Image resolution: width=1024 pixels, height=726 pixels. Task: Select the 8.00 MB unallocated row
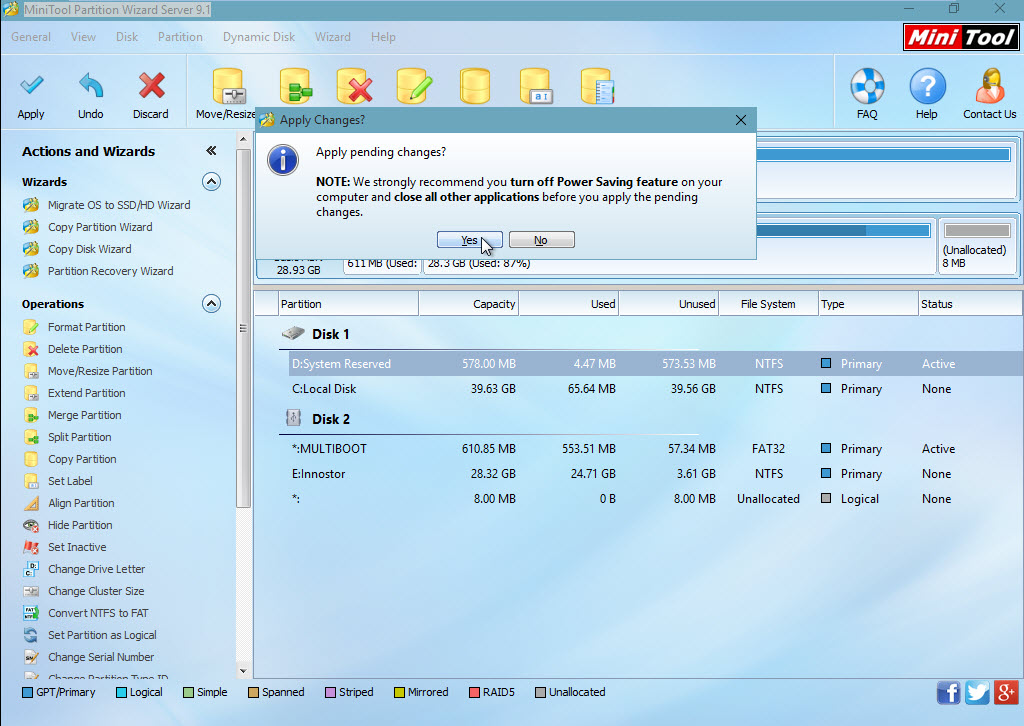tap(655, 499)
